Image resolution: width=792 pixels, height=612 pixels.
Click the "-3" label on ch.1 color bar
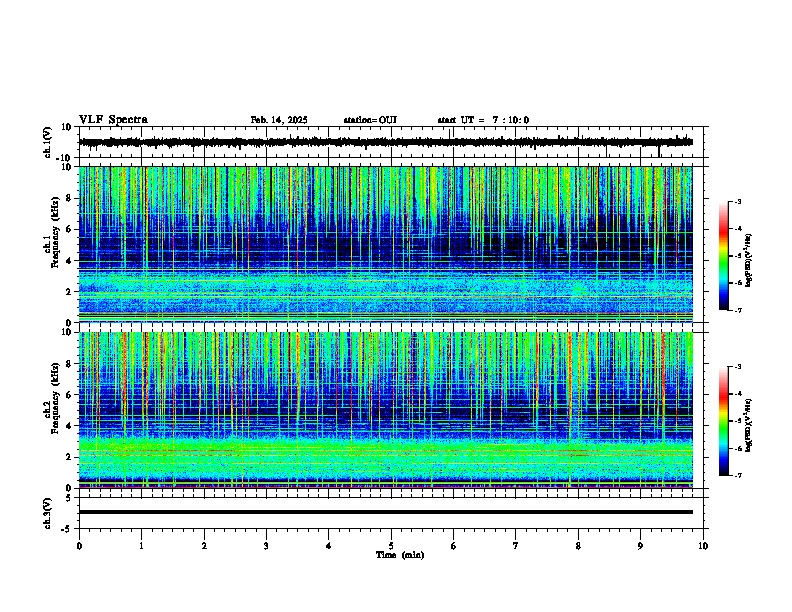tap(737, 202)
